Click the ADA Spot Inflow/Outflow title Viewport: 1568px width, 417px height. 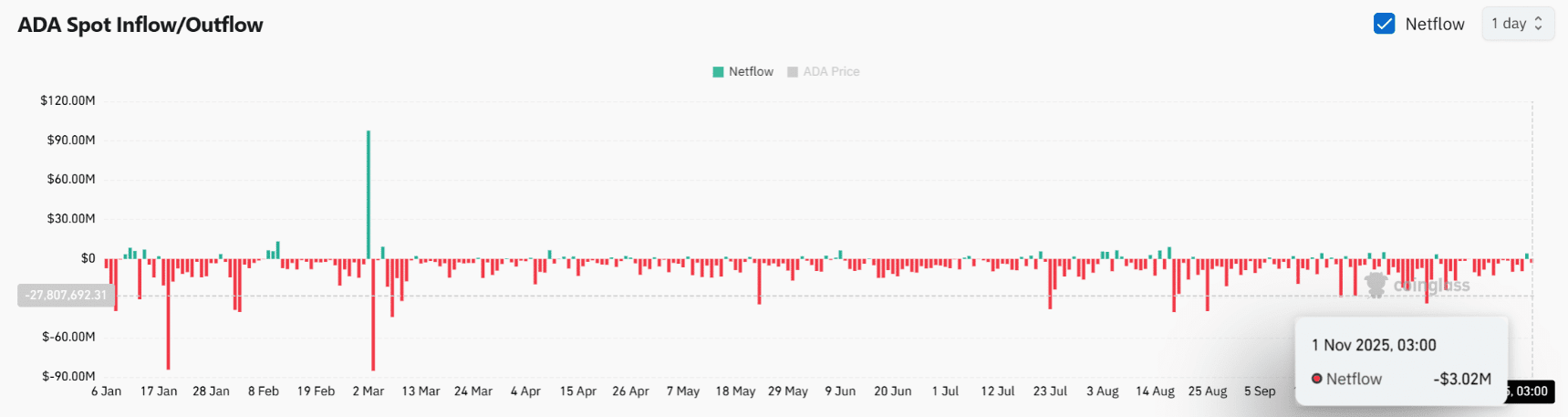coord(140,25)
